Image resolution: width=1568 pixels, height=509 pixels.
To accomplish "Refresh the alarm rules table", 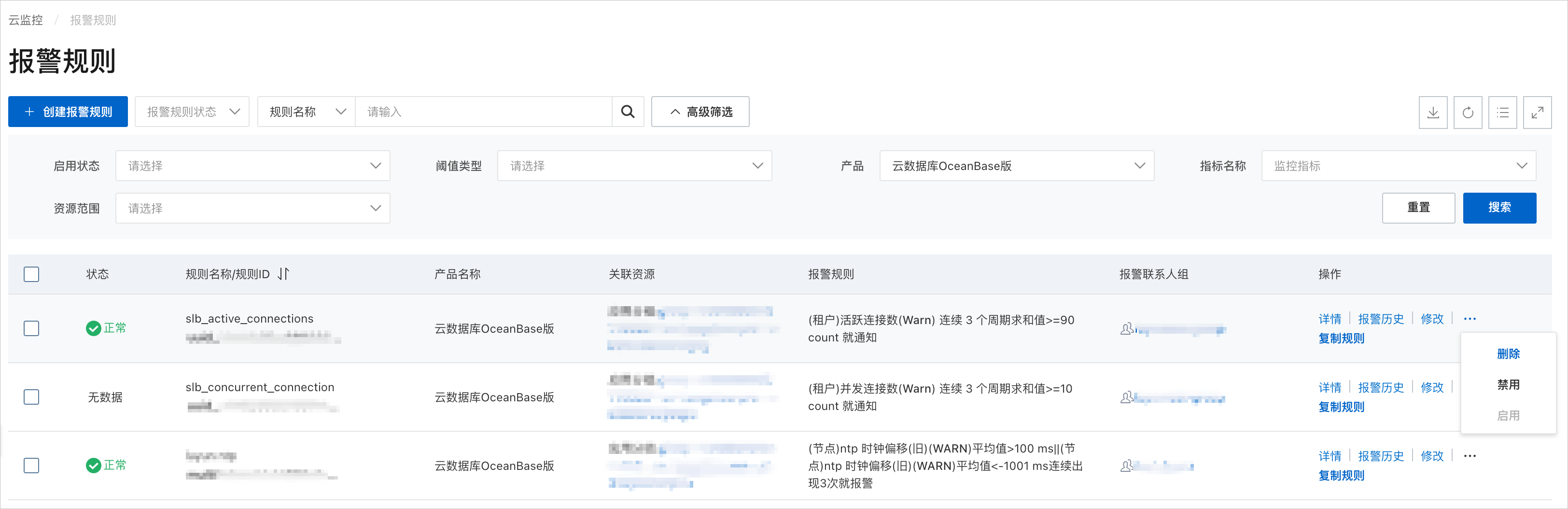I will point(1468,112).
